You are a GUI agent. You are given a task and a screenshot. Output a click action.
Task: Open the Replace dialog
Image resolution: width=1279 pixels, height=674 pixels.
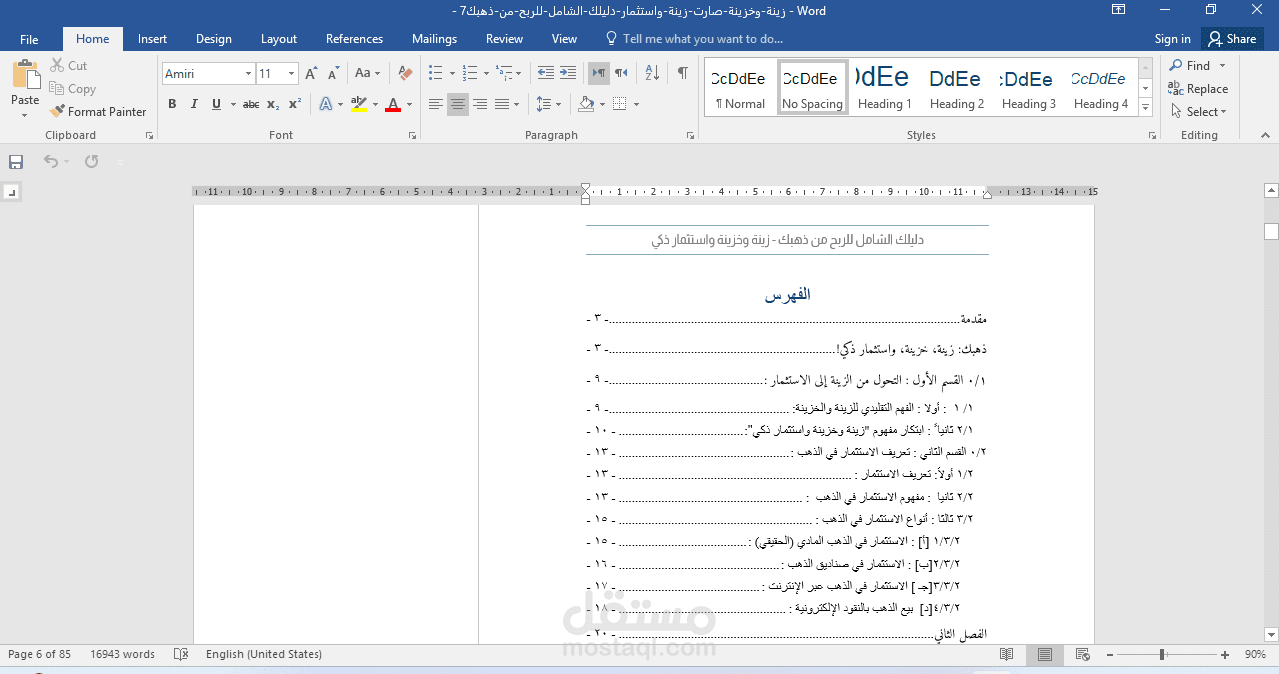1198,88
